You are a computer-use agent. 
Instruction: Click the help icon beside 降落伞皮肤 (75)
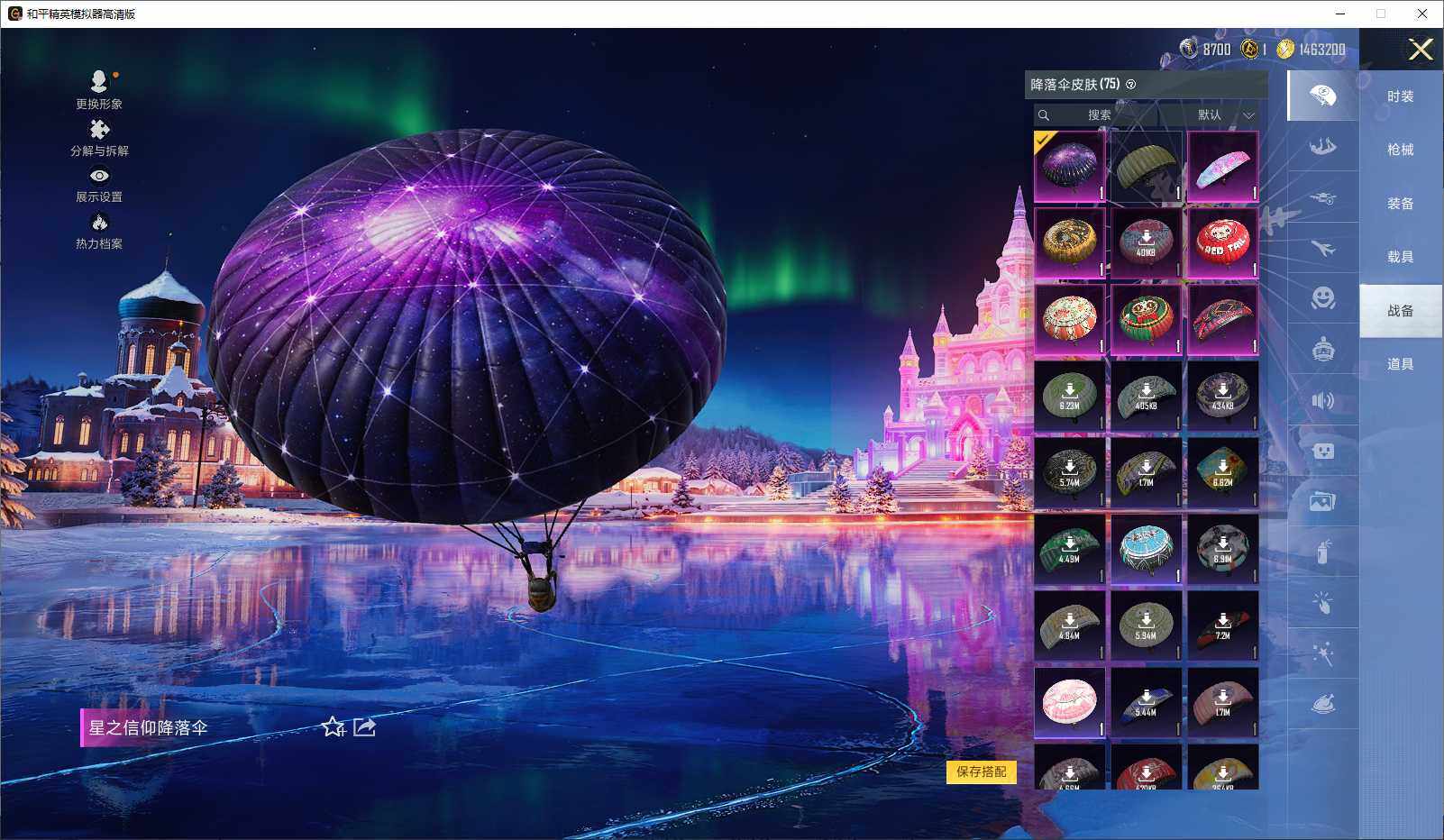tap(1131, 85)
